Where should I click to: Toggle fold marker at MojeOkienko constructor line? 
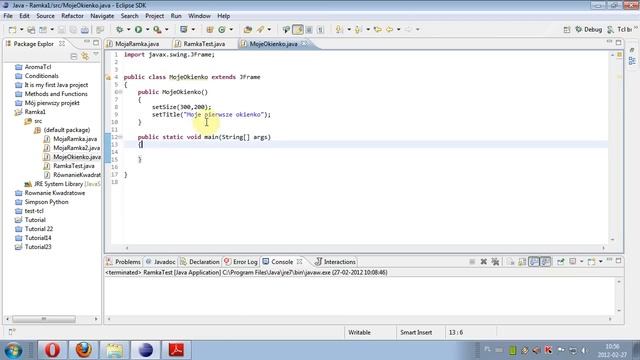point(121,92)
